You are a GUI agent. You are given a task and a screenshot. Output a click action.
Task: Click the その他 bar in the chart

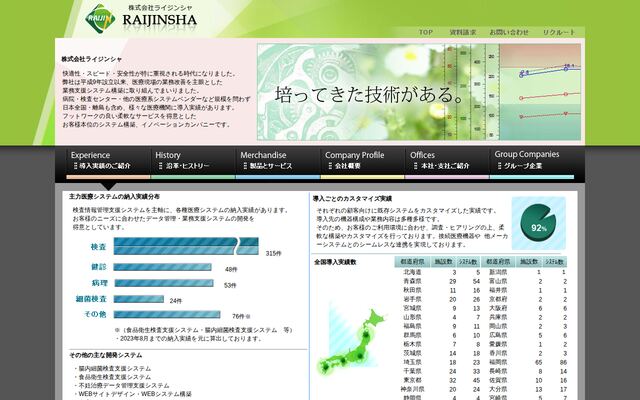pyautogui.click(x=167, y=315)
